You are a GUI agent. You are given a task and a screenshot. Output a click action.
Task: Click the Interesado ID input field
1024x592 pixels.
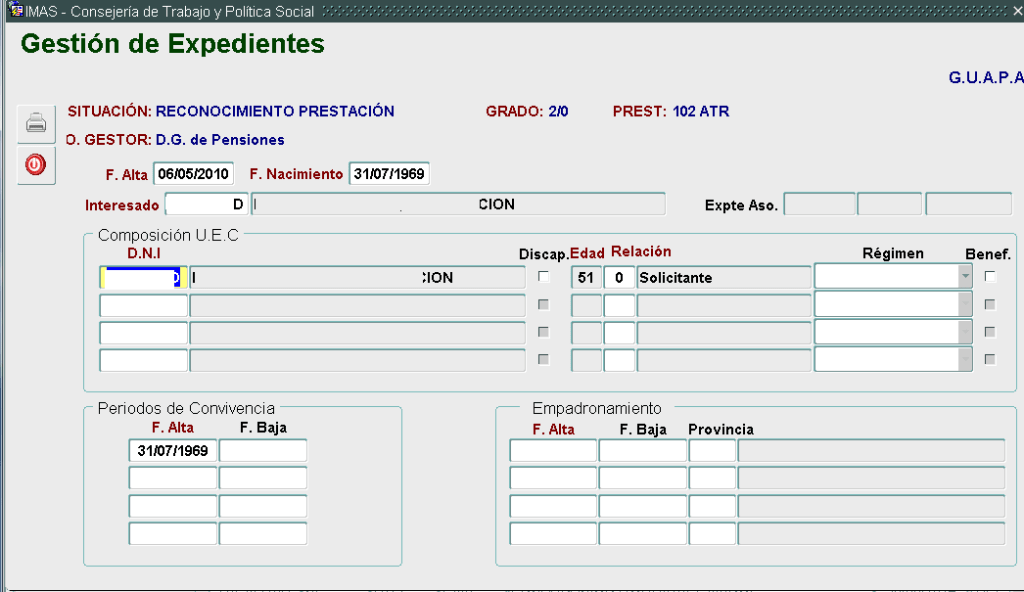pos(206,204)
